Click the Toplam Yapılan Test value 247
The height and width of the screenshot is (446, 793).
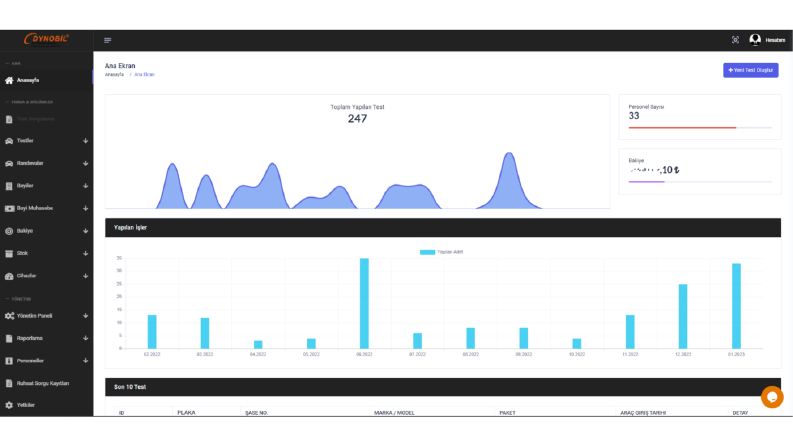[357, 119]
